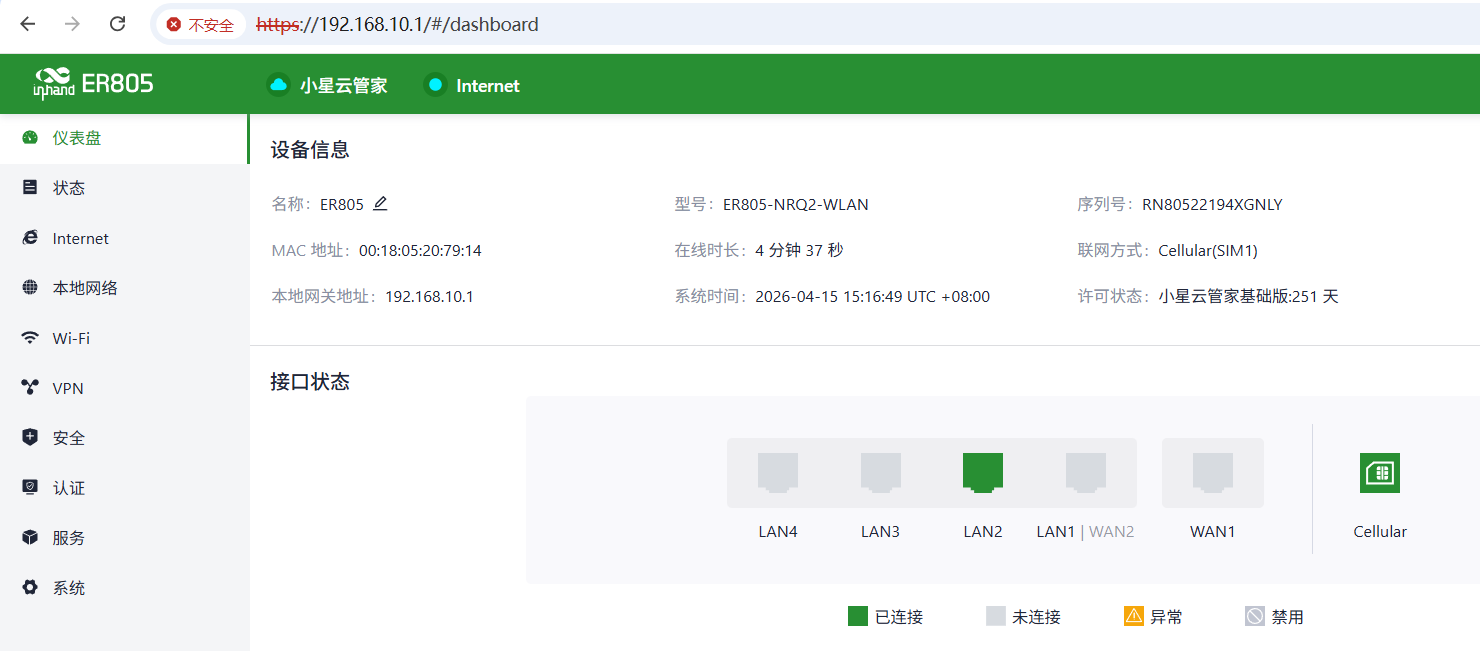
Task: Click the LAN3 port icon
Action: (x=881, y=473)
